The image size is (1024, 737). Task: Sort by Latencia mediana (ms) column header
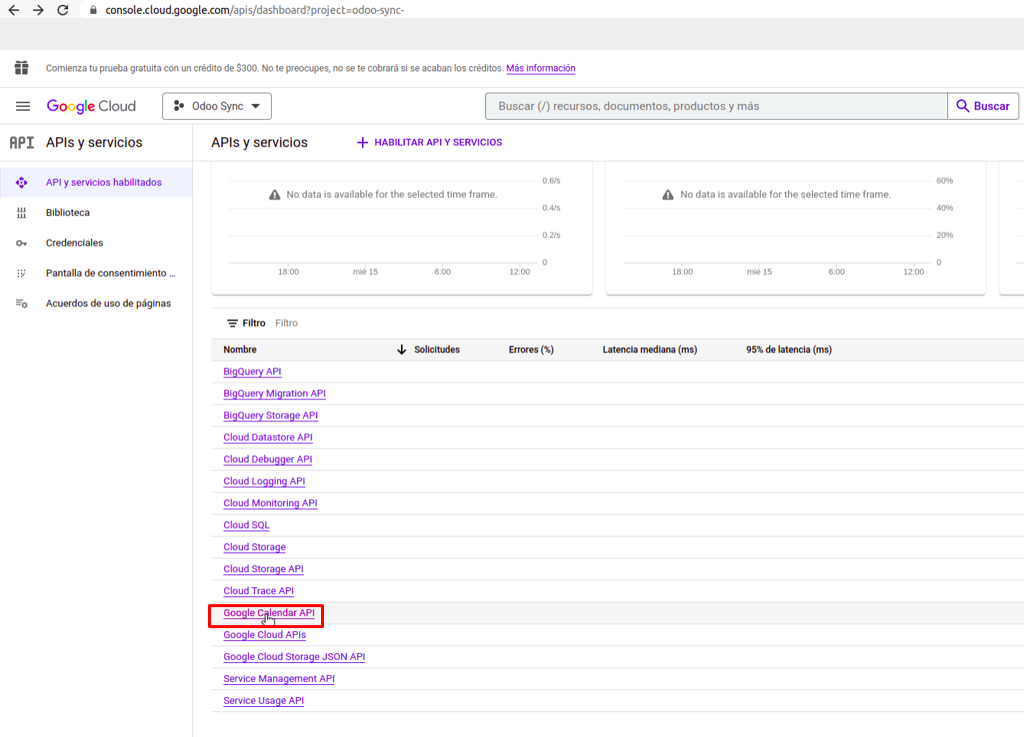(x=650, y=350)
